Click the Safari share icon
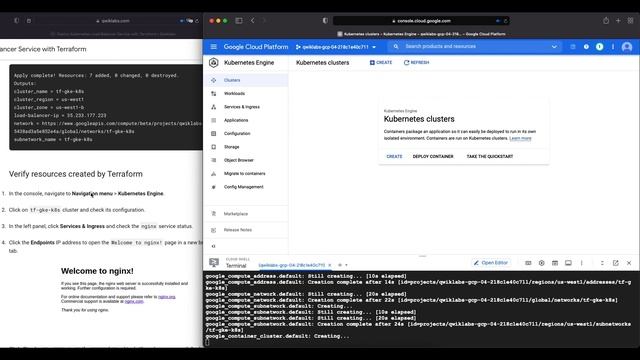Viewport: 640px width, 360px height. tap(606, 20)
